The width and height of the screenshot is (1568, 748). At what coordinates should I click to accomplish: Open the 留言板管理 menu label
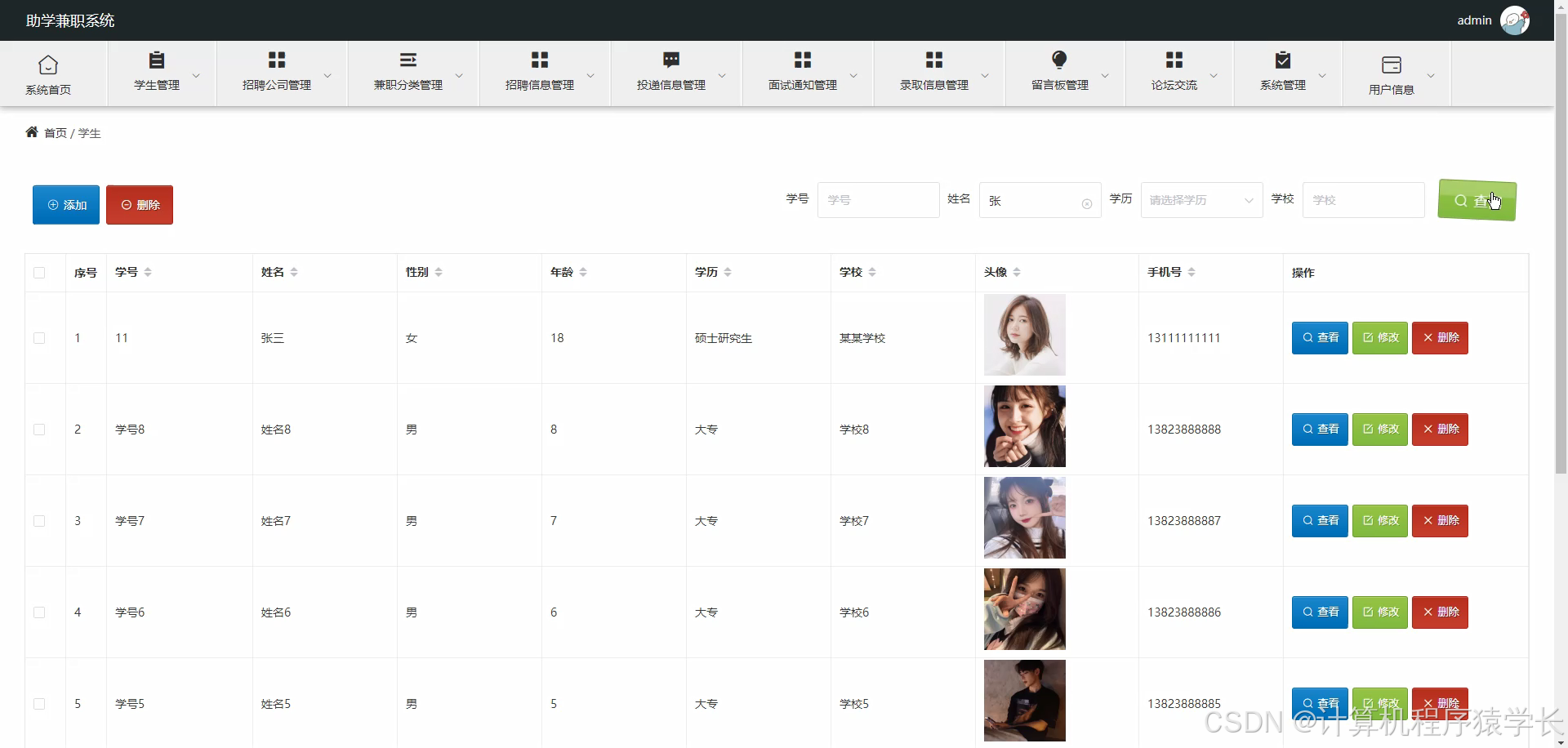click(x=1060, y=85)
